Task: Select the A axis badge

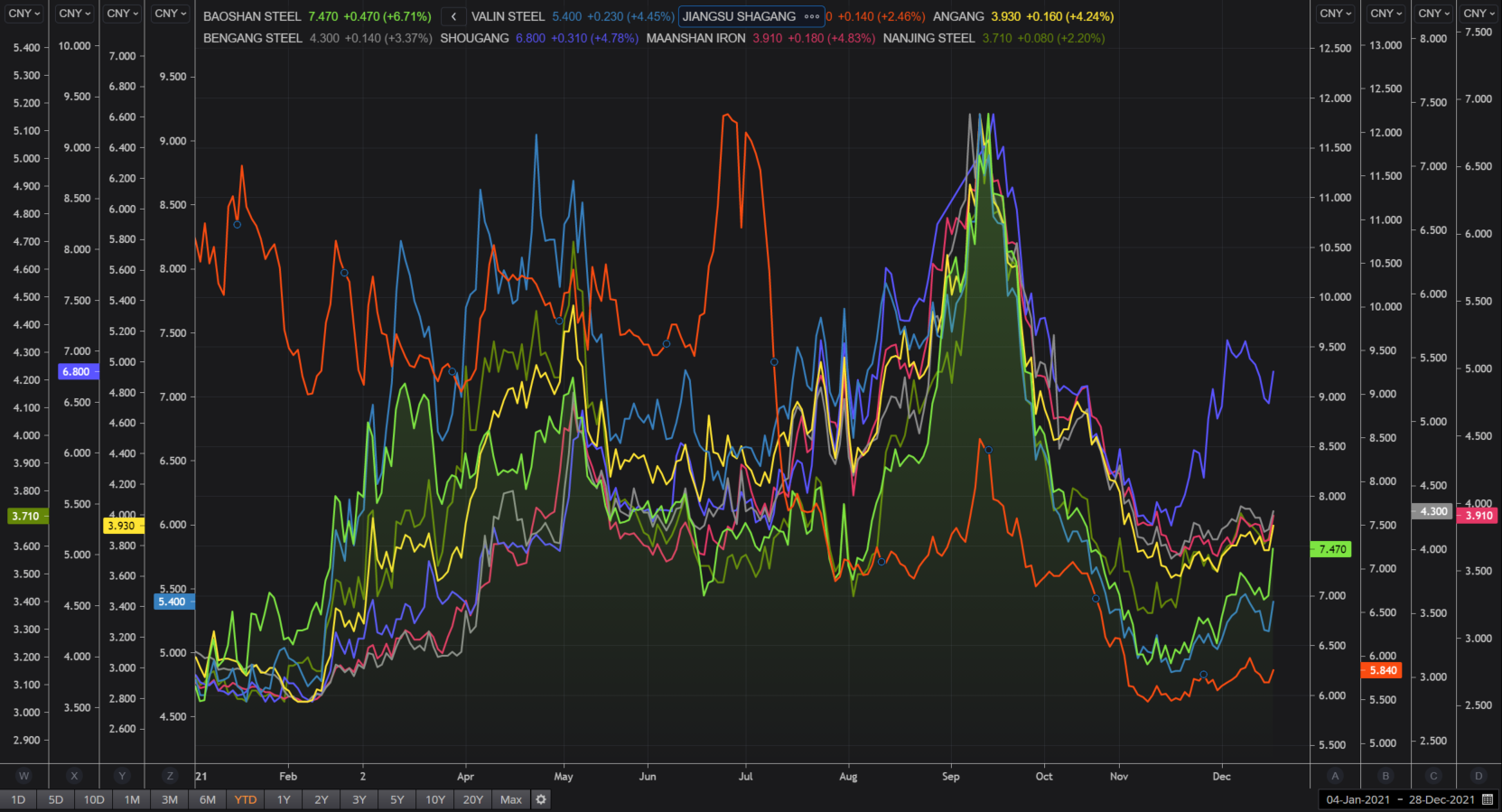Action: click(x=1335, y=776)
